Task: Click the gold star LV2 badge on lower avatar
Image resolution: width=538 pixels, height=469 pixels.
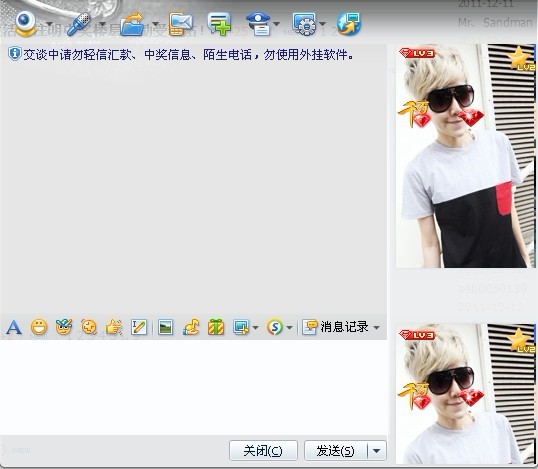Action: [521, 340]
